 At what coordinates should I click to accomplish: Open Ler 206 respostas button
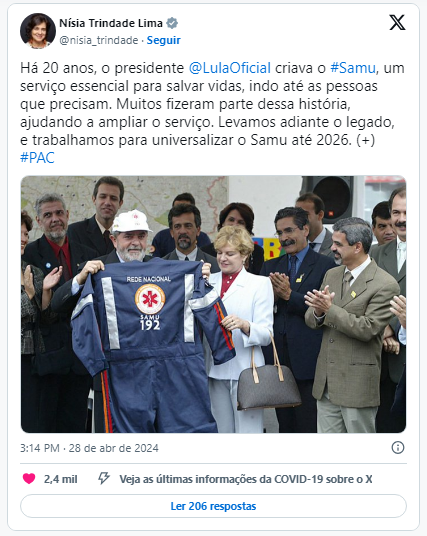pos(213,506)
